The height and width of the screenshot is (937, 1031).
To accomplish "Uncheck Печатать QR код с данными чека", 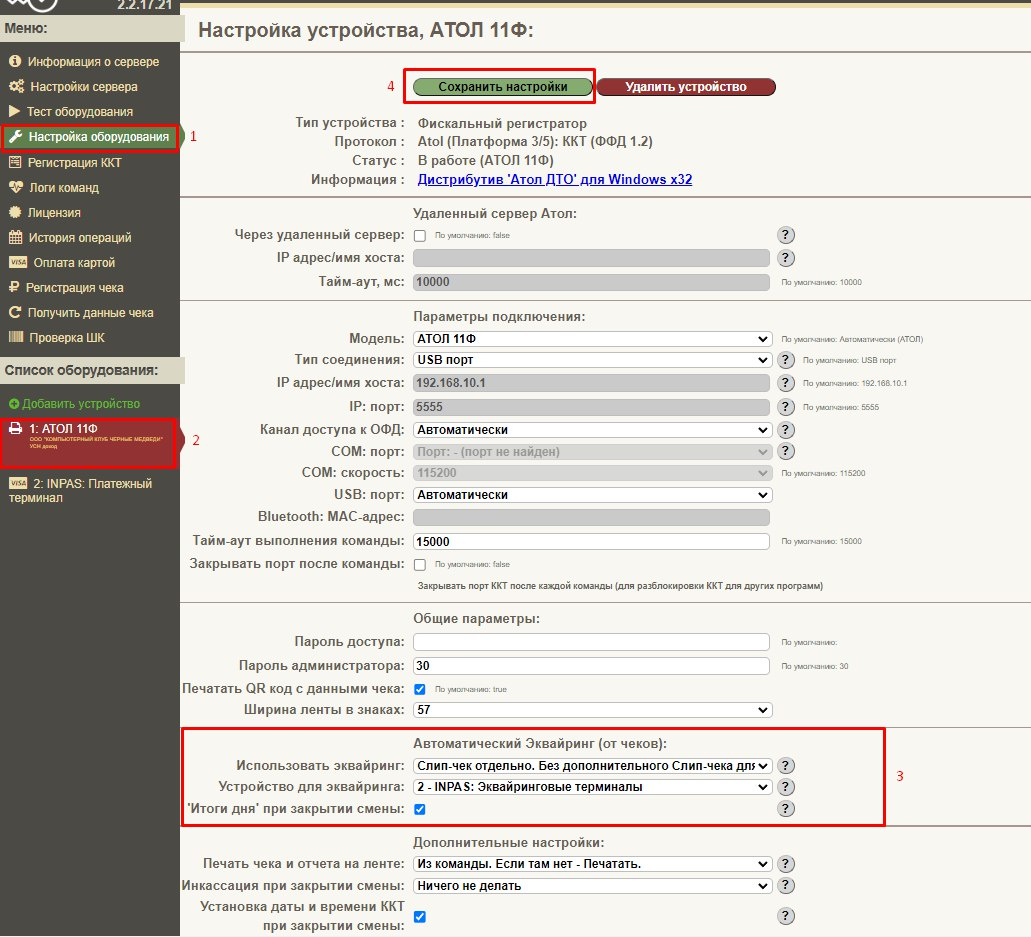I will click(420, 689).
